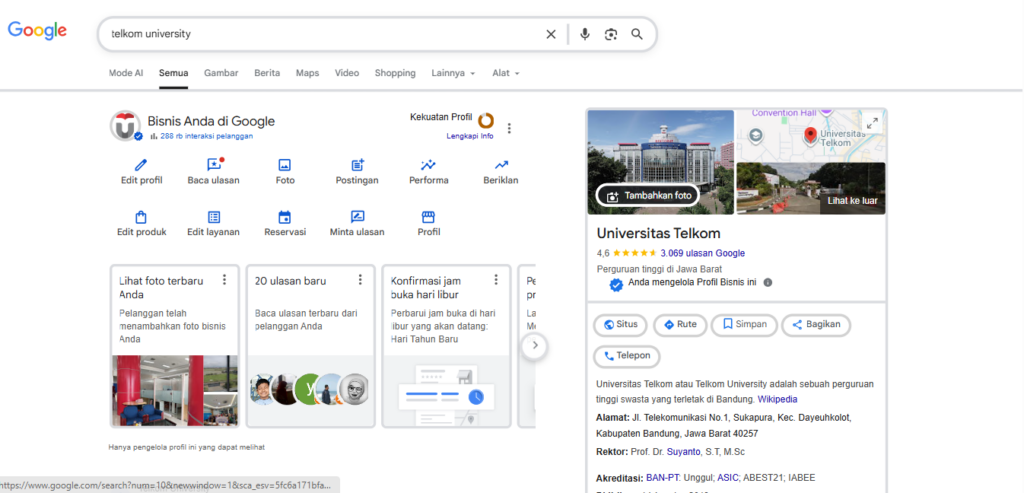Open Edit layanan list icon
The width and height of the screenshot is (1024, 493).
(x=214, y=217)
